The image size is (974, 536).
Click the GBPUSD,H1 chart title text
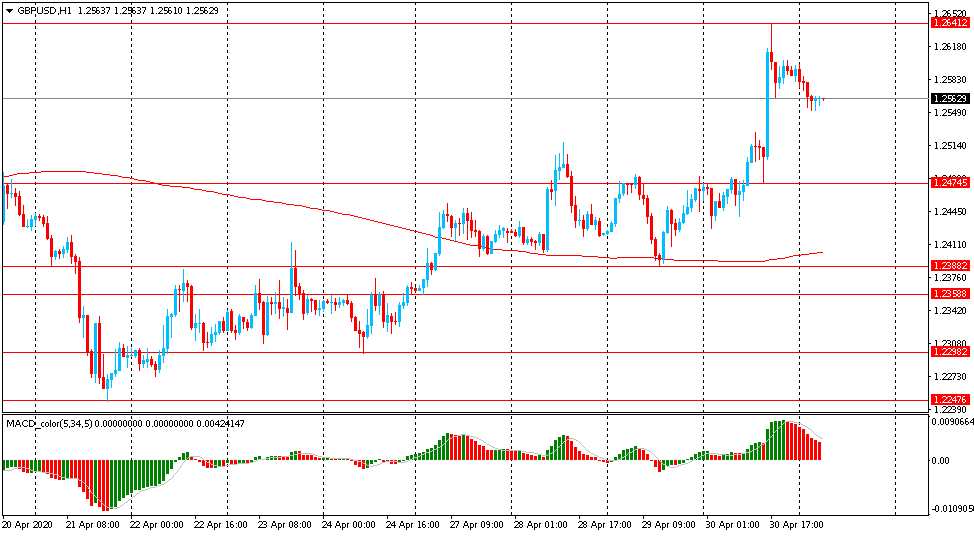pos(45,10)
